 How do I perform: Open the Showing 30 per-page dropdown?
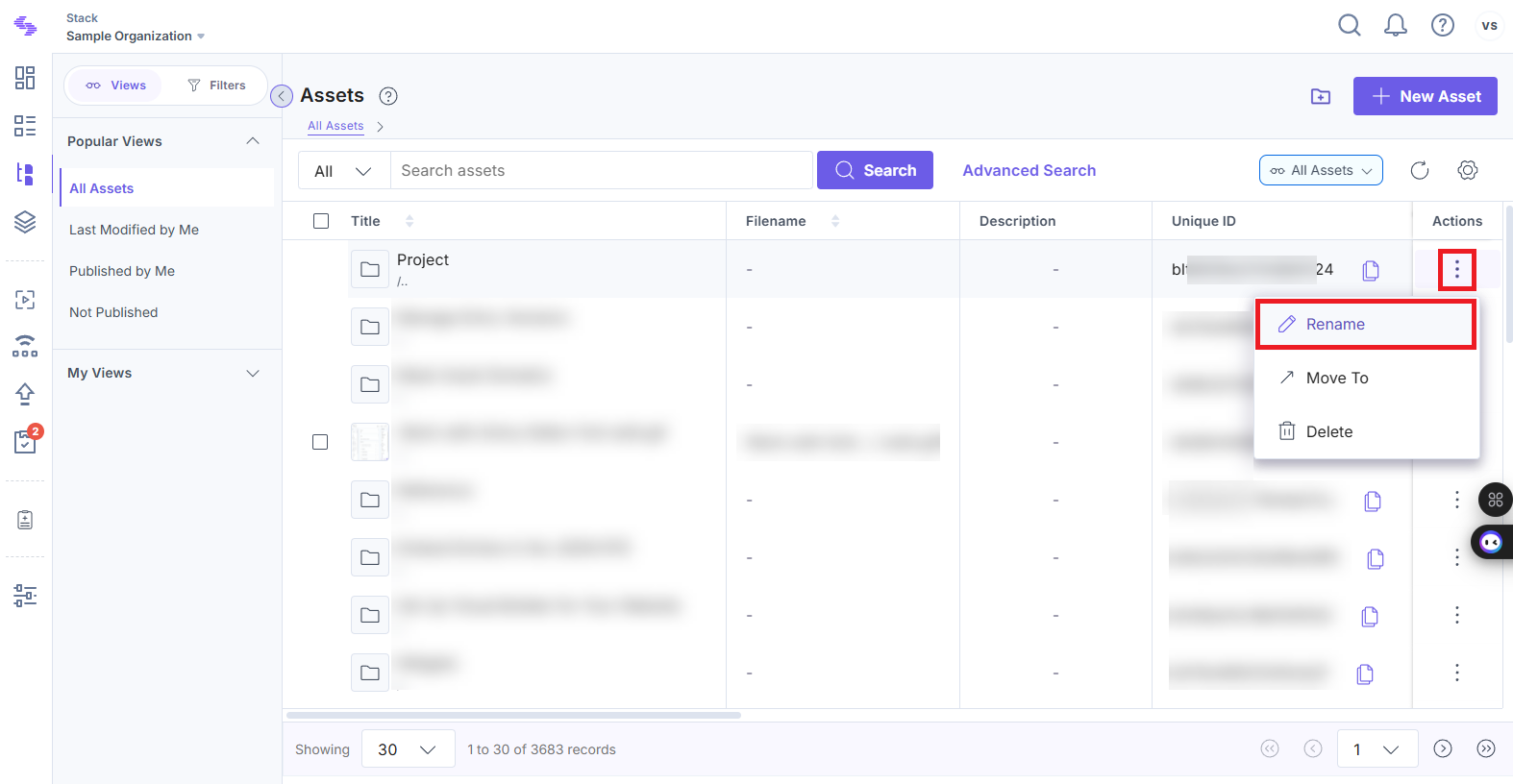coord(408,749)
